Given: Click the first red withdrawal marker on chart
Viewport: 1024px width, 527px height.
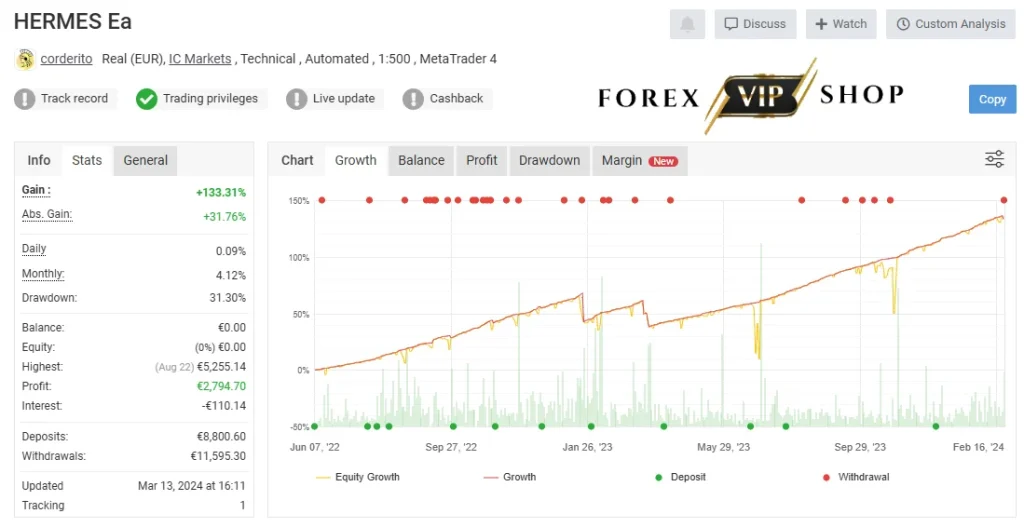Looking at the screenshot, I should [x=321, y=200].
